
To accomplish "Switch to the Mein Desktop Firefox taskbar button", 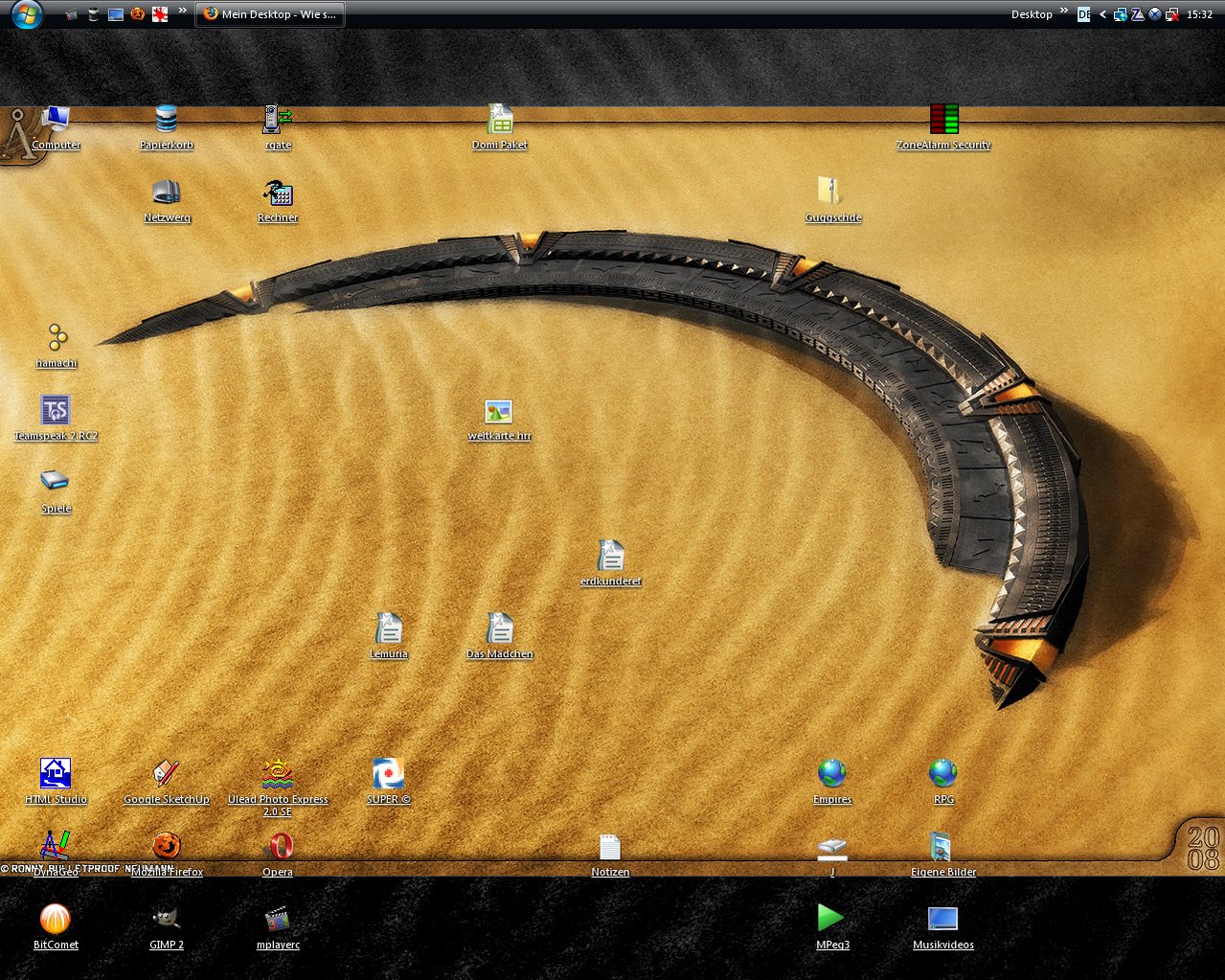I will [270, 14].
